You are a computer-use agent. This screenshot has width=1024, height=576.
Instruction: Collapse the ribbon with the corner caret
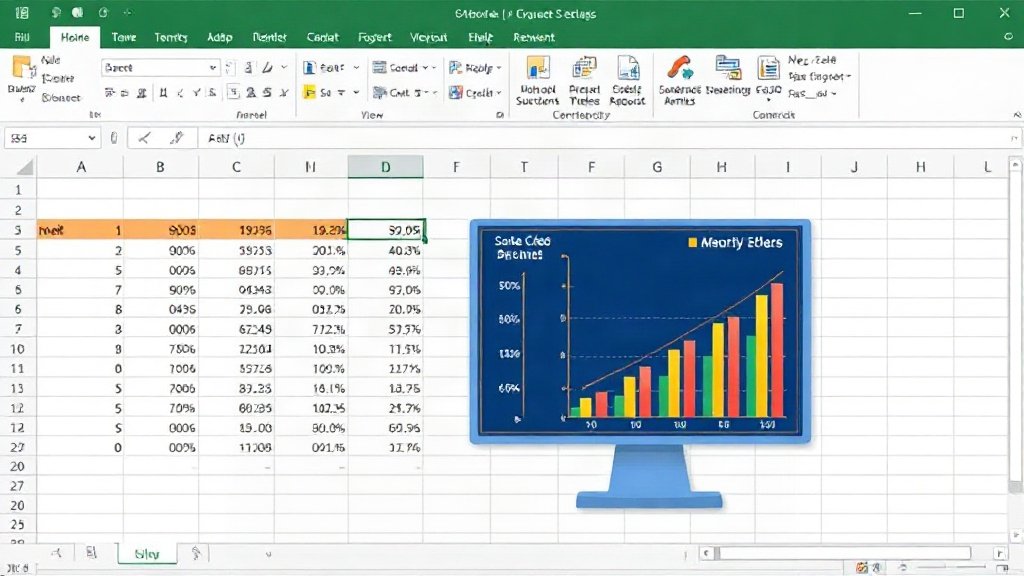1016,115
